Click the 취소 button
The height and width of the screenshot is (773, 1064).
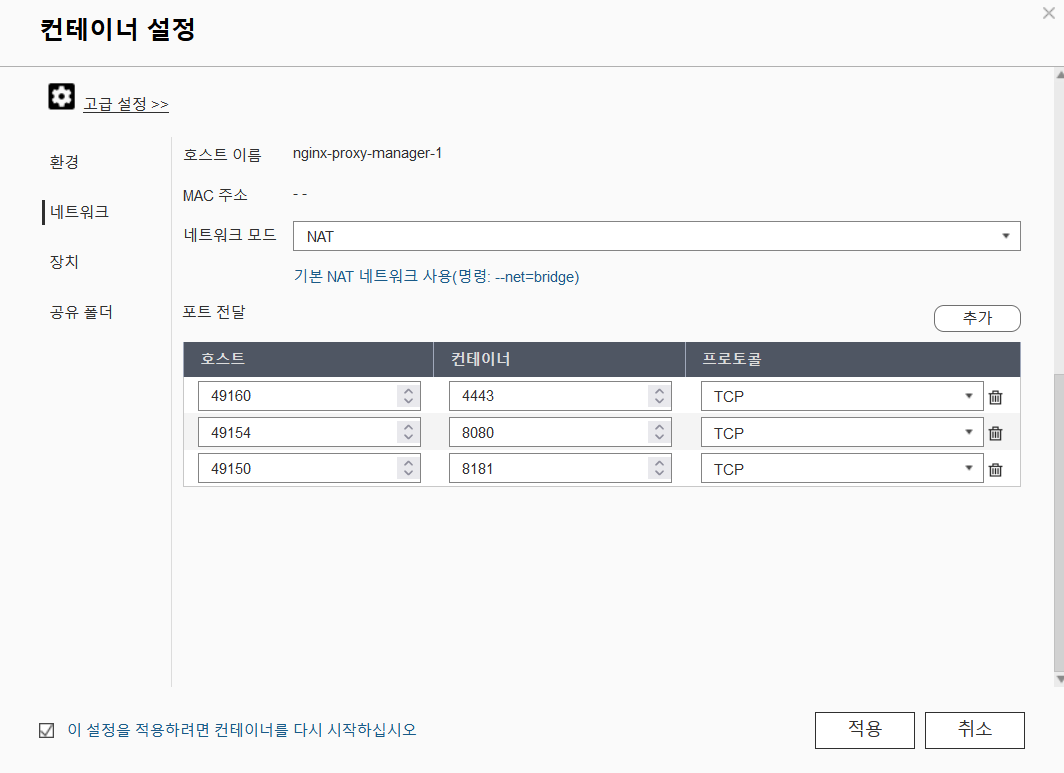coord(974,730)
